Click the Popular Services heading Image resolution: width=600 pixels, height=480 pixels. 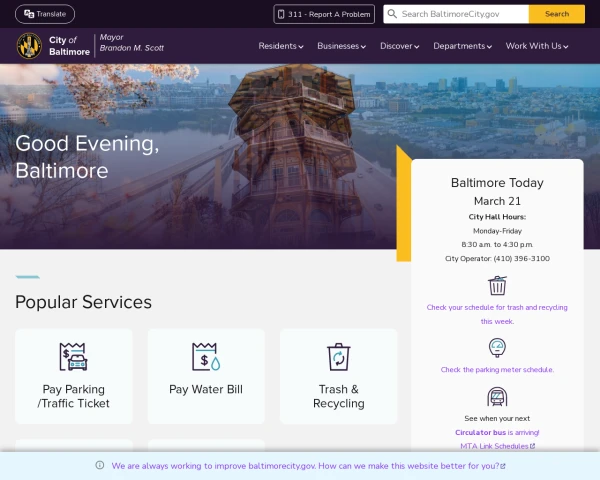click(83, 302)
